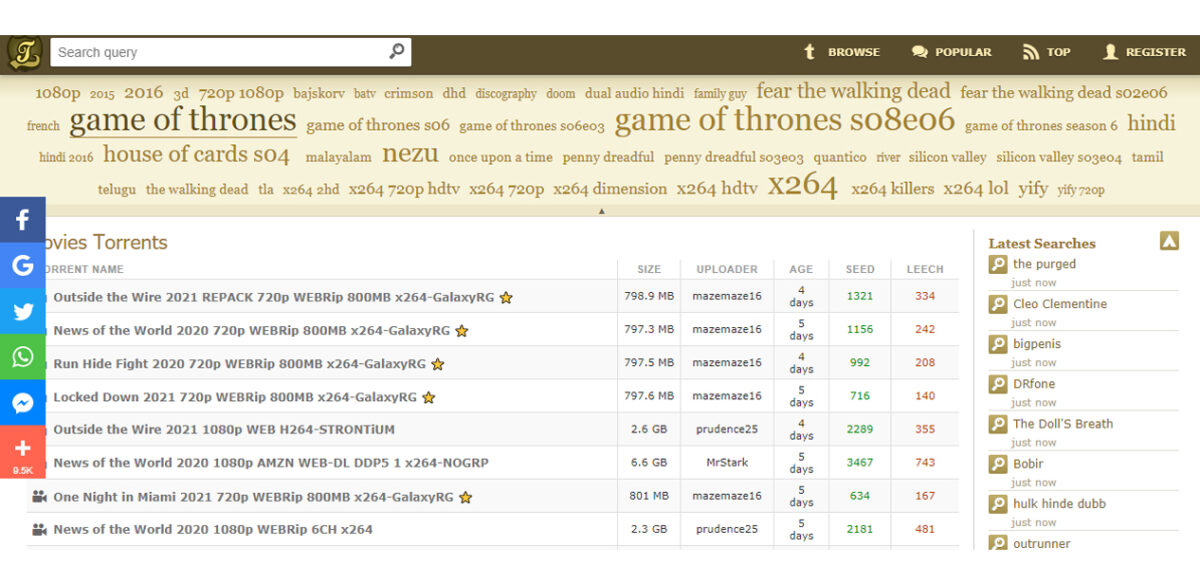The height and width of the screenshot is (584, 1200).
Task: Share on Facebook
Action: click(23, 219)
